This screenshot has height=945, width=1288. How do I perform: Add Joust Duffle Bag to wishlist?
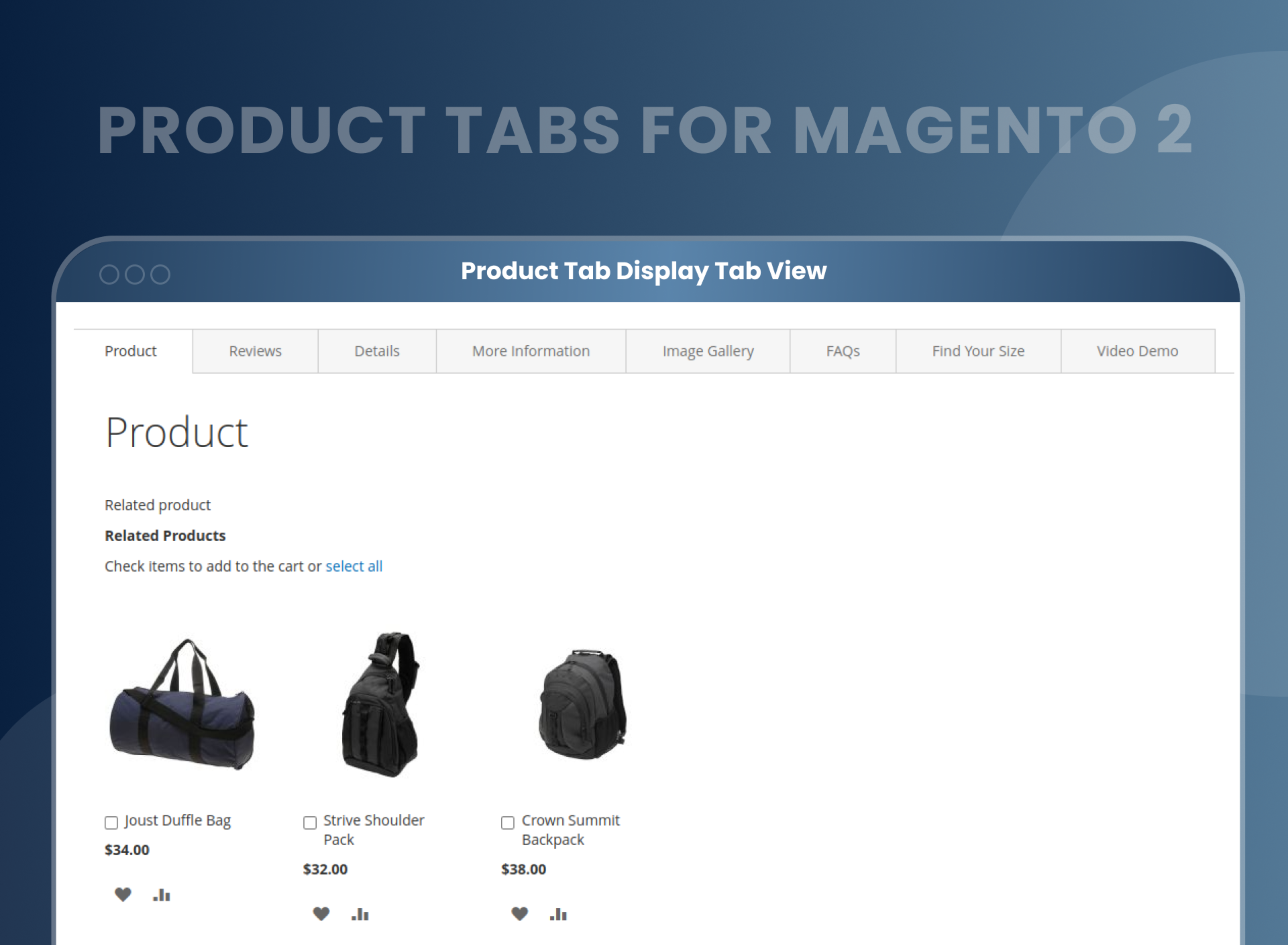123,894
